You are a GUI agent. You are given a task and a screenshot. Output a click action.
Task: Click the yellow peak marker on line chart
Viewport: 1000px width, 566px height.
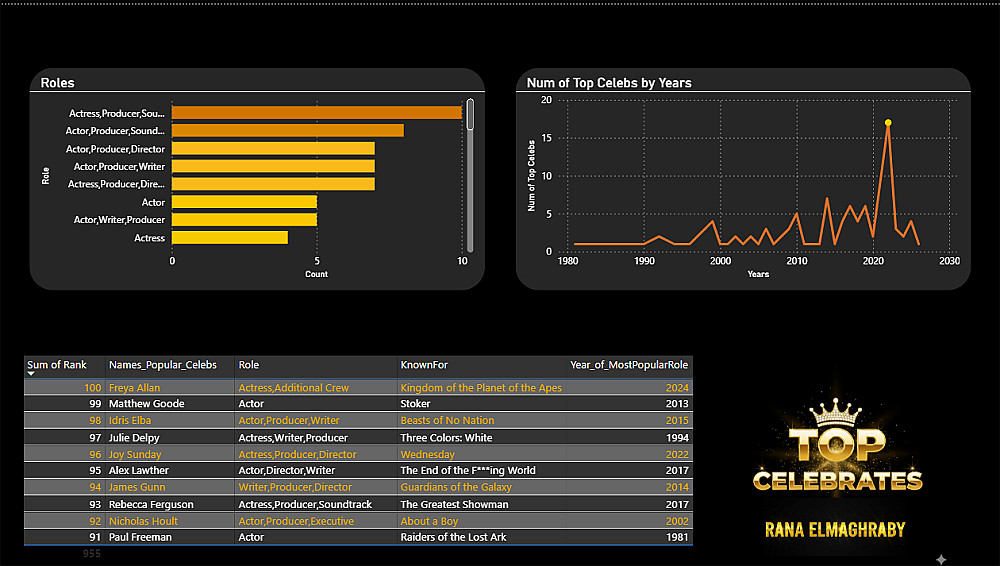(x=888, y=123)
